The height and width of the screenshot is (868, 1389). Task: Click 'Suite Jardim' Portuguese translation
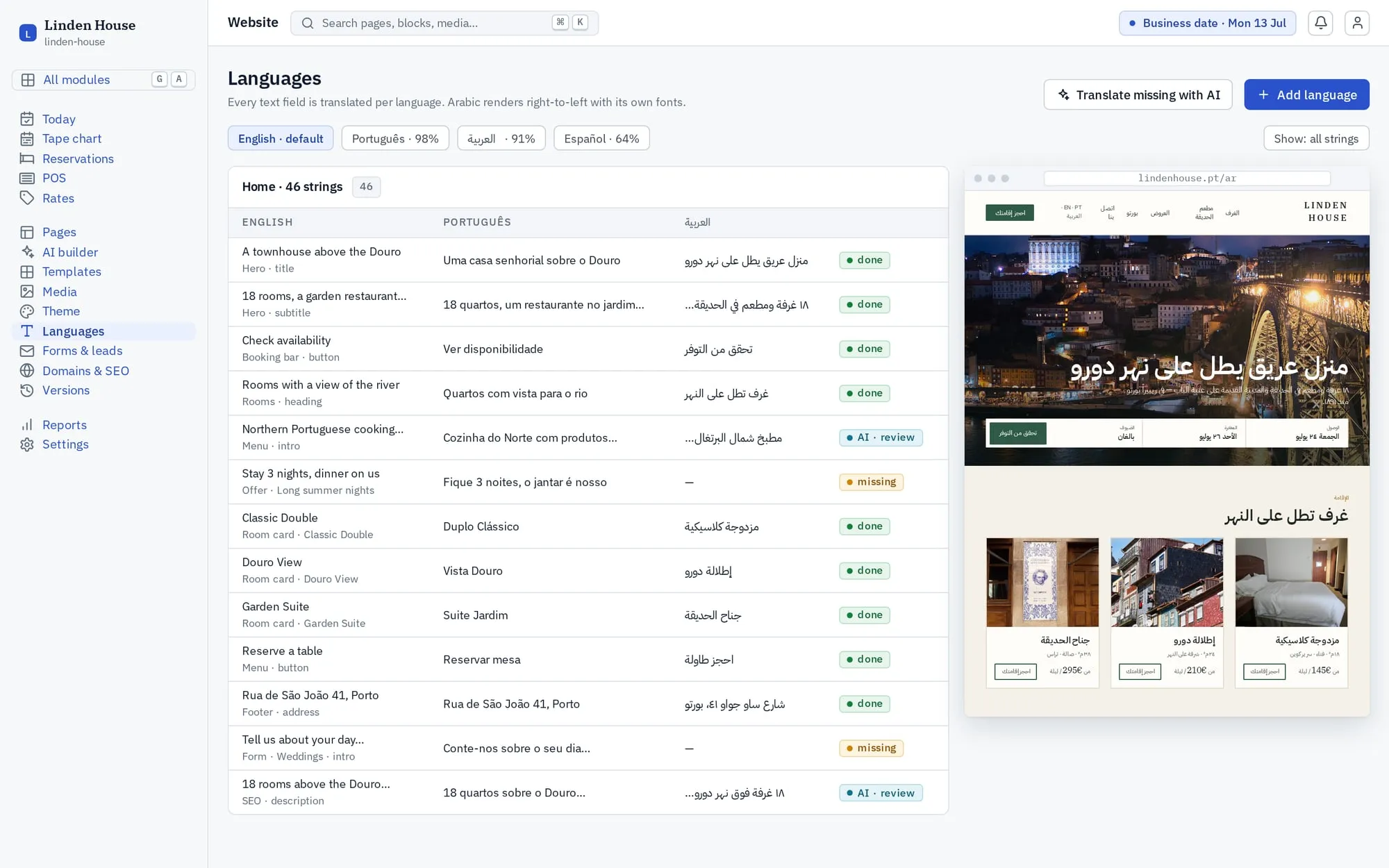coord(475,615)
